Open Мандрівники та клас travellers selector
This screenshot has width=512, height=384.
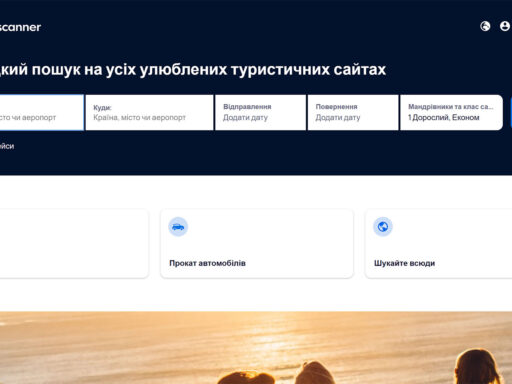tap(451, 113)
